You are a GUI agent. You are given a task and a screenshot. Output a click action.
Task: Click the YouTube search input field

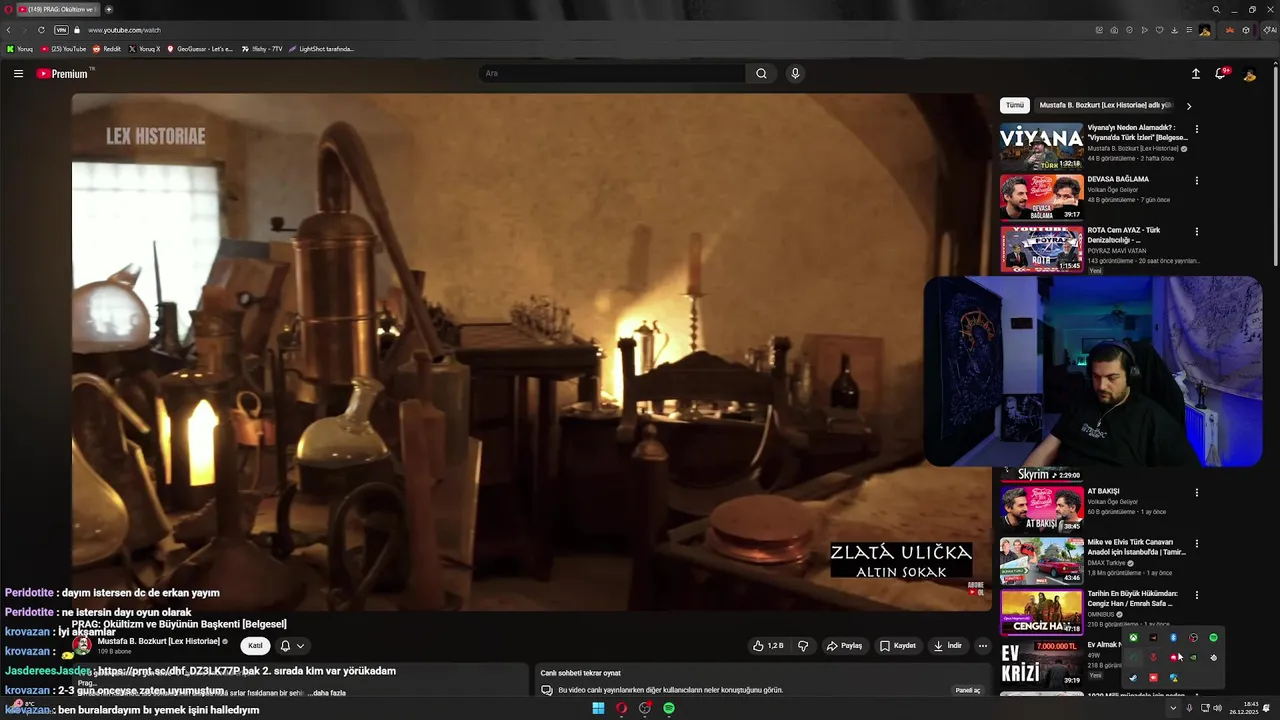(x=612, y=73)
